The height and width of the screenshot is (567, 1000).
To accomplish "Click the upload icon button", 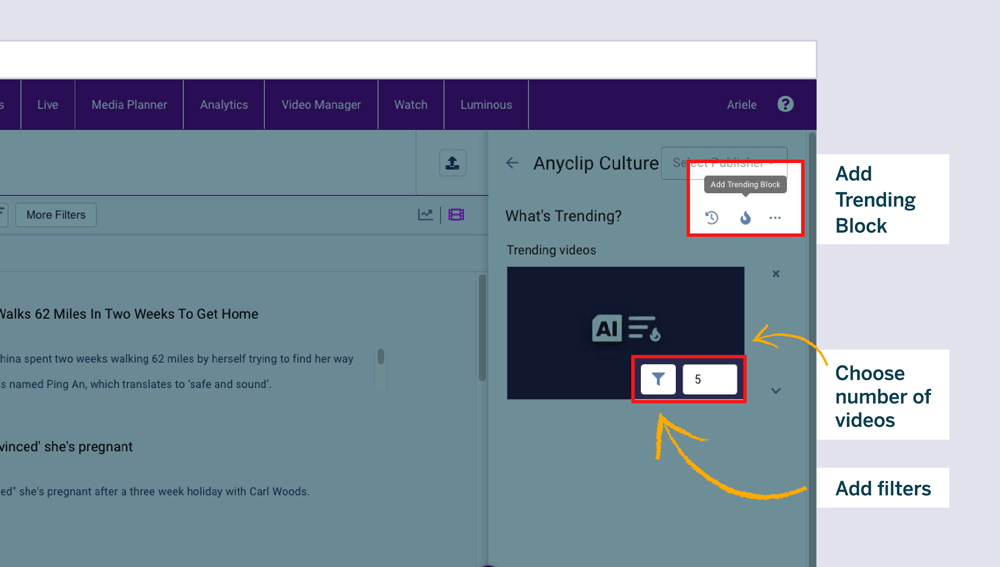I will (452, 163).
